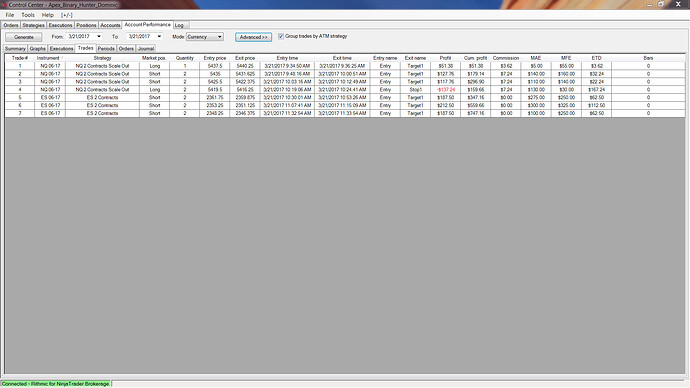This screenshot has height=388, width=690.
Task: Switch to the Positions tab
Action: [86, 26]
